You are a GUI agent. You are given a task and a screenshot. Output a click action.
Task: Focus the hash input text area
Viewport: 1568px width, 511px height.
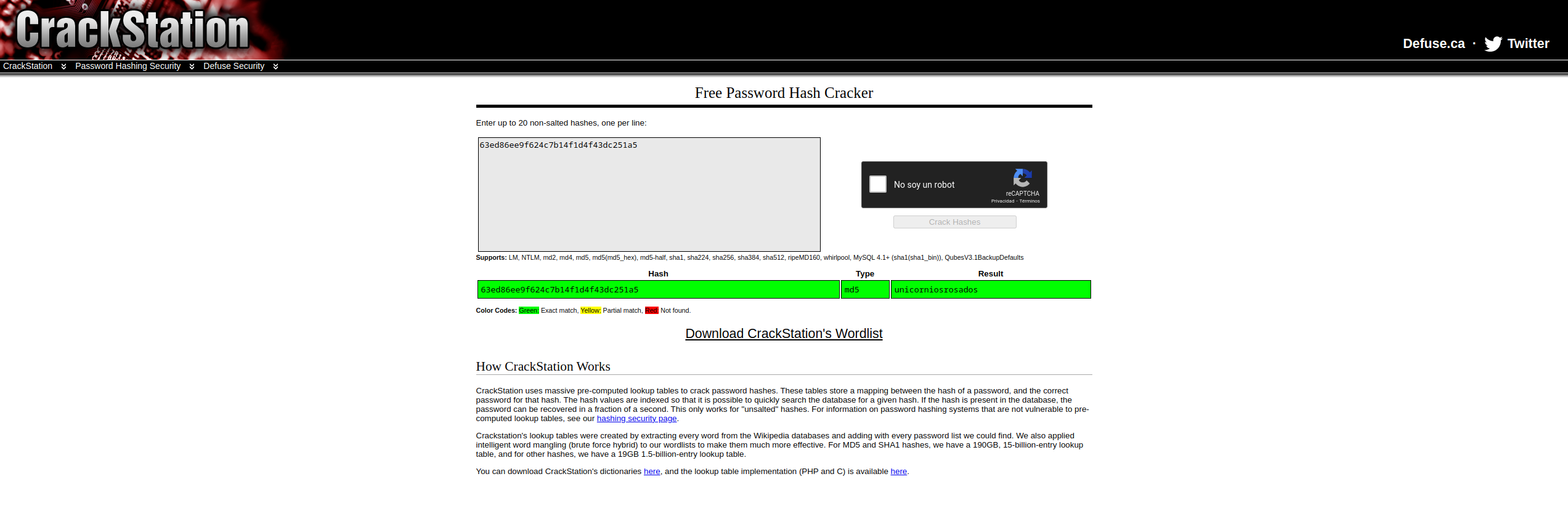649,194
